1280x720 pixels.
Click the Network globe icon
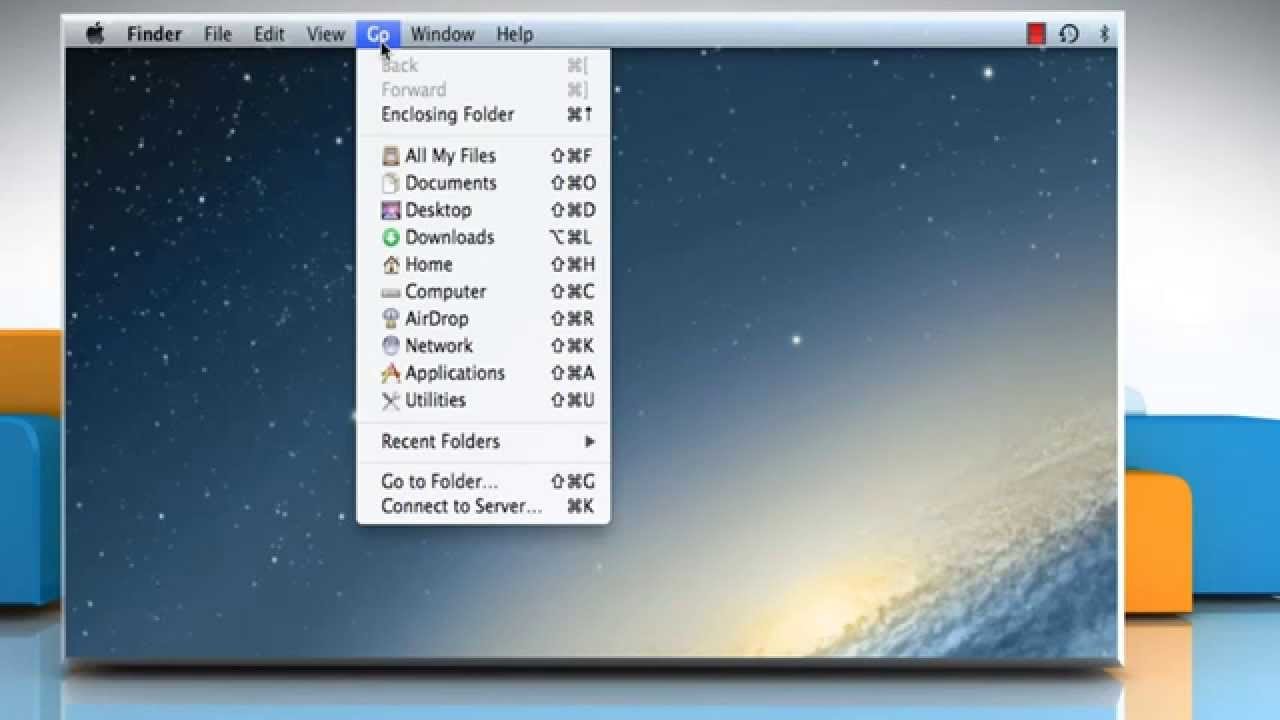tap(391, 346)
